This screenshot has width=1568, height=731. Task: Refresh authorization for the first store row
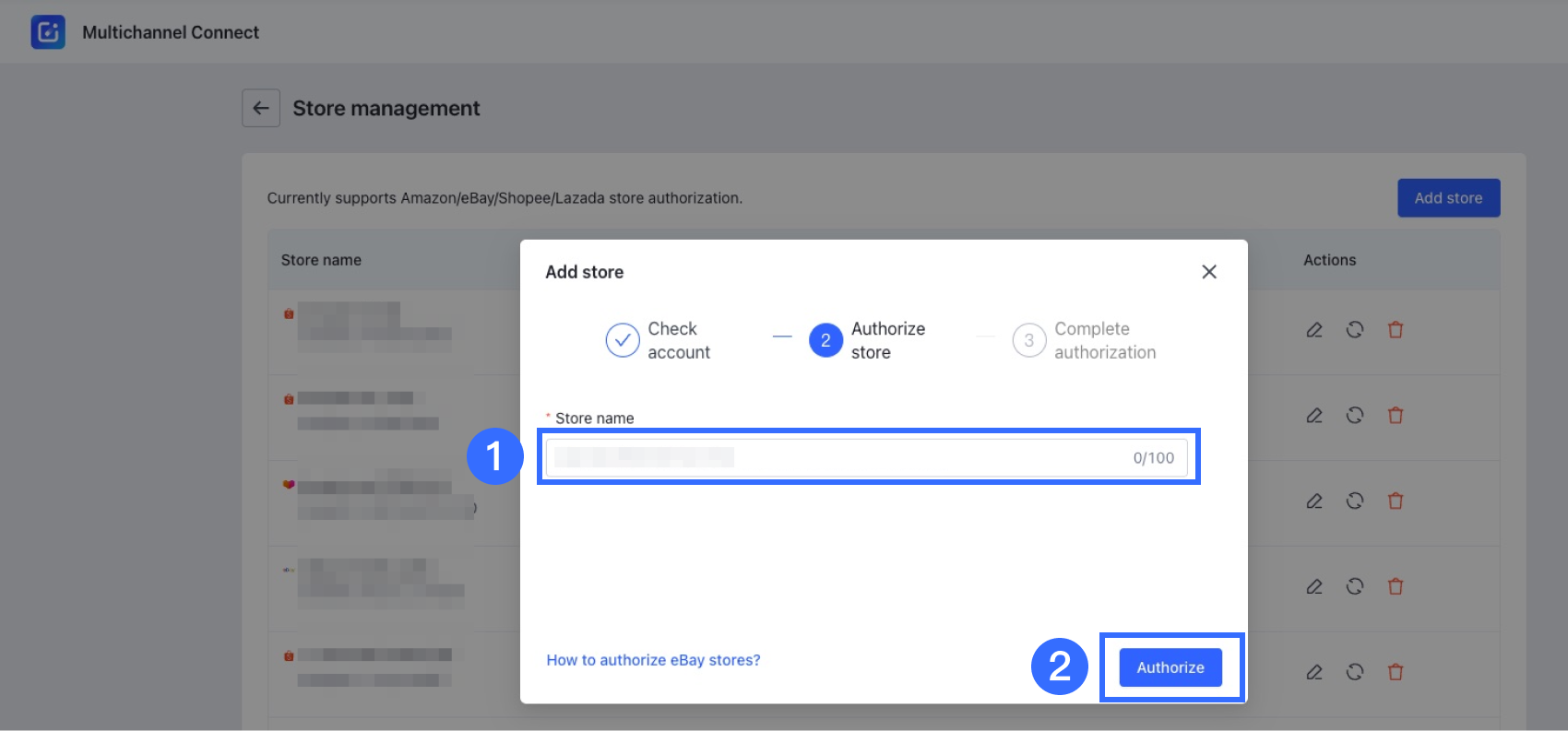[1355, 330]
